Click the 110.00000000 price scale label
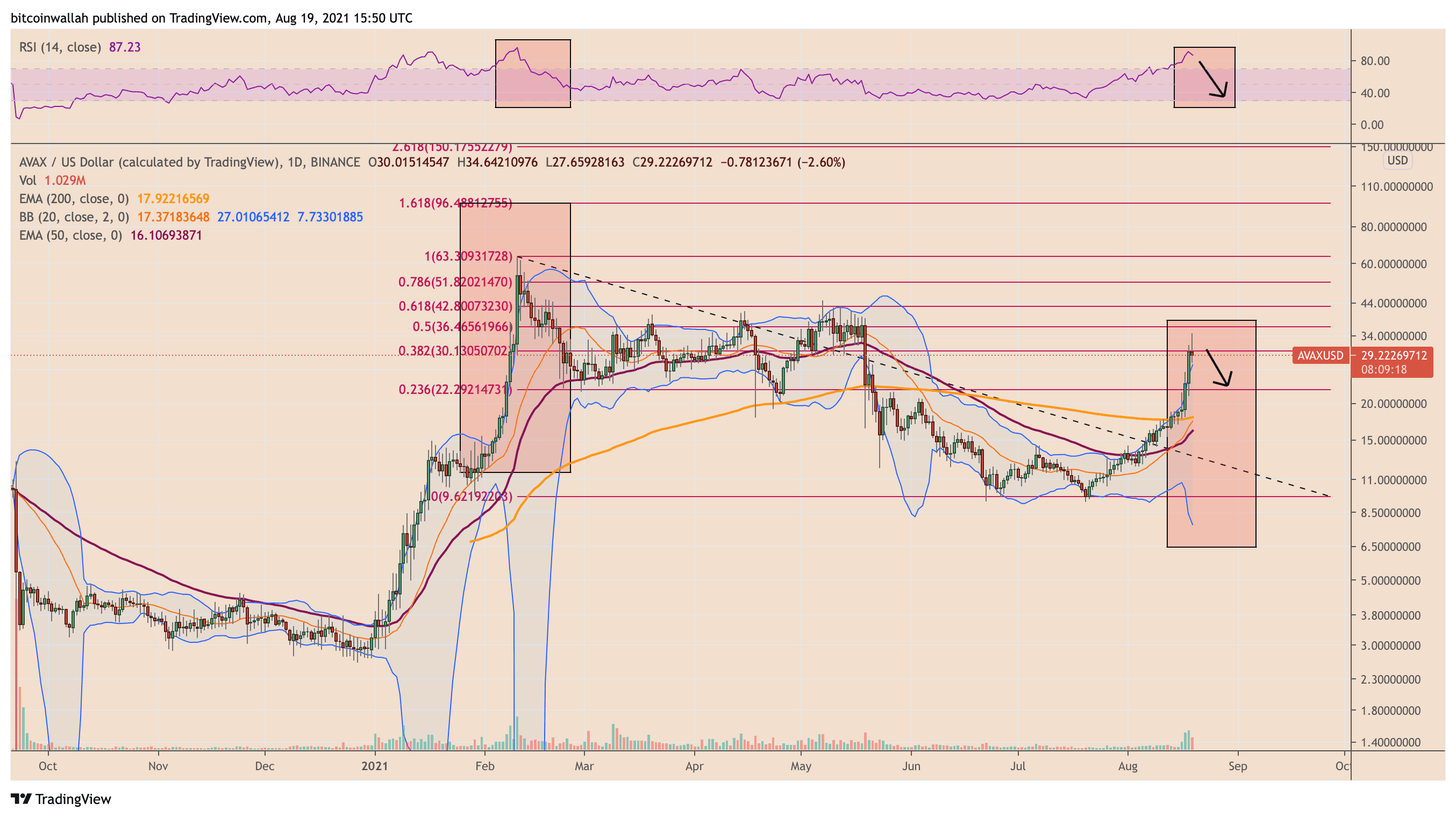Image resolution: width=1456 pixels, height=818 pixels. (1397, 186)
